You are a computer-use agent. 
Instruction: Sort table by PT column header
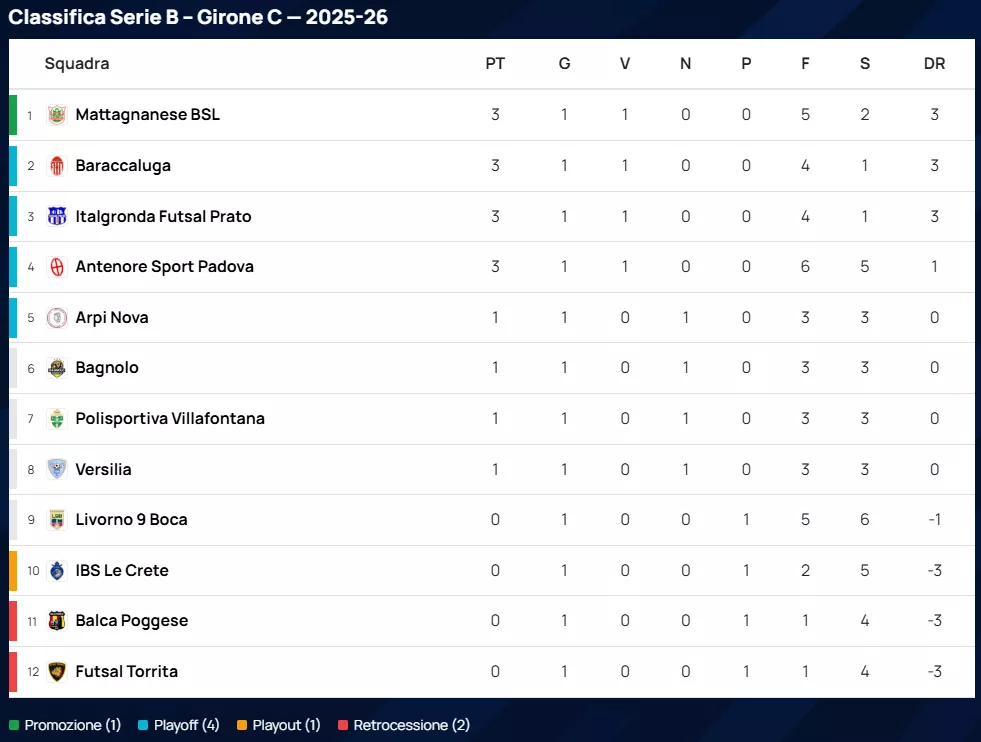click(495, 64)
